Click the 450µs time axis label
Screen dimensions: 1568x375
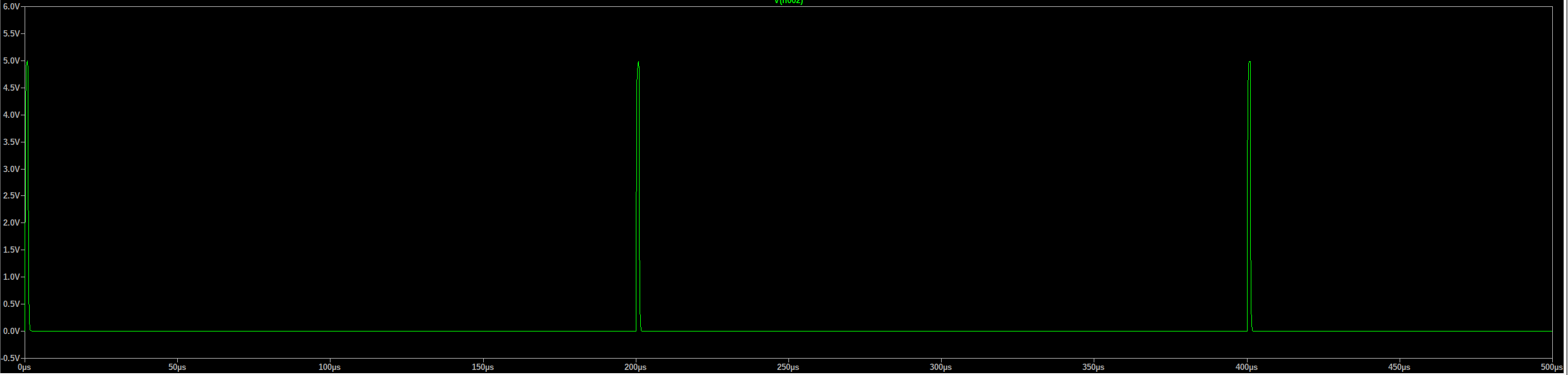click(x=1400, y=367)
